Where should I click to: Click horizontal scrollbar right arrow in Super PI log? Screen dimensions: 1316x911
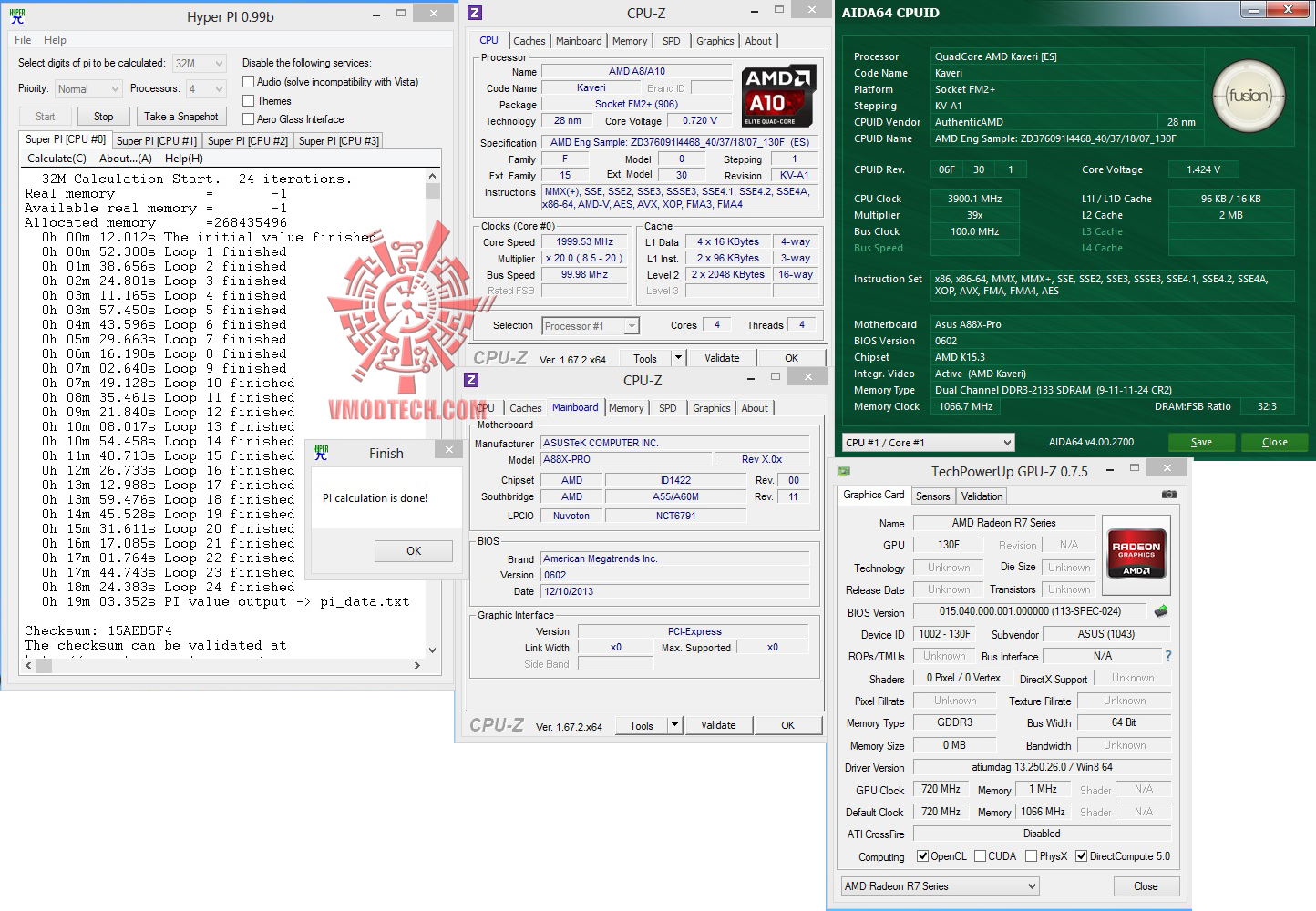tap(417, 665)
